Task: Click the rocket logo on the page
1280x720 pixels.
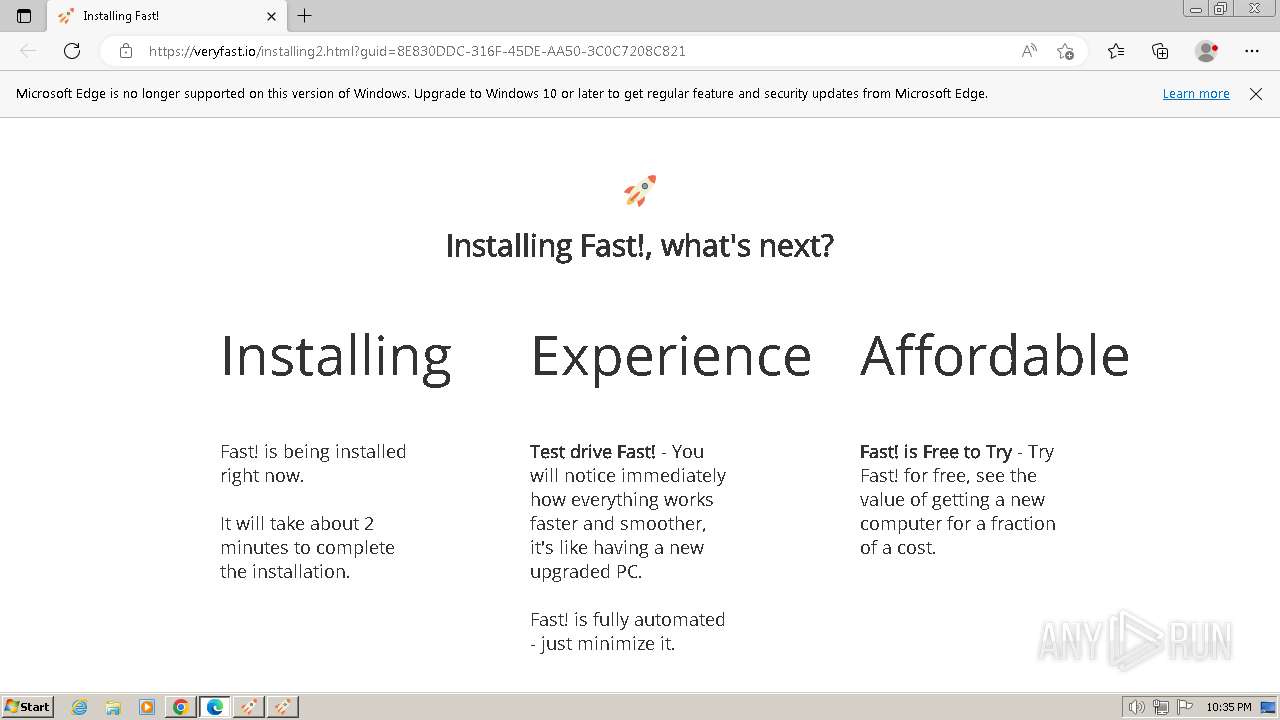Action: (640, 190)
